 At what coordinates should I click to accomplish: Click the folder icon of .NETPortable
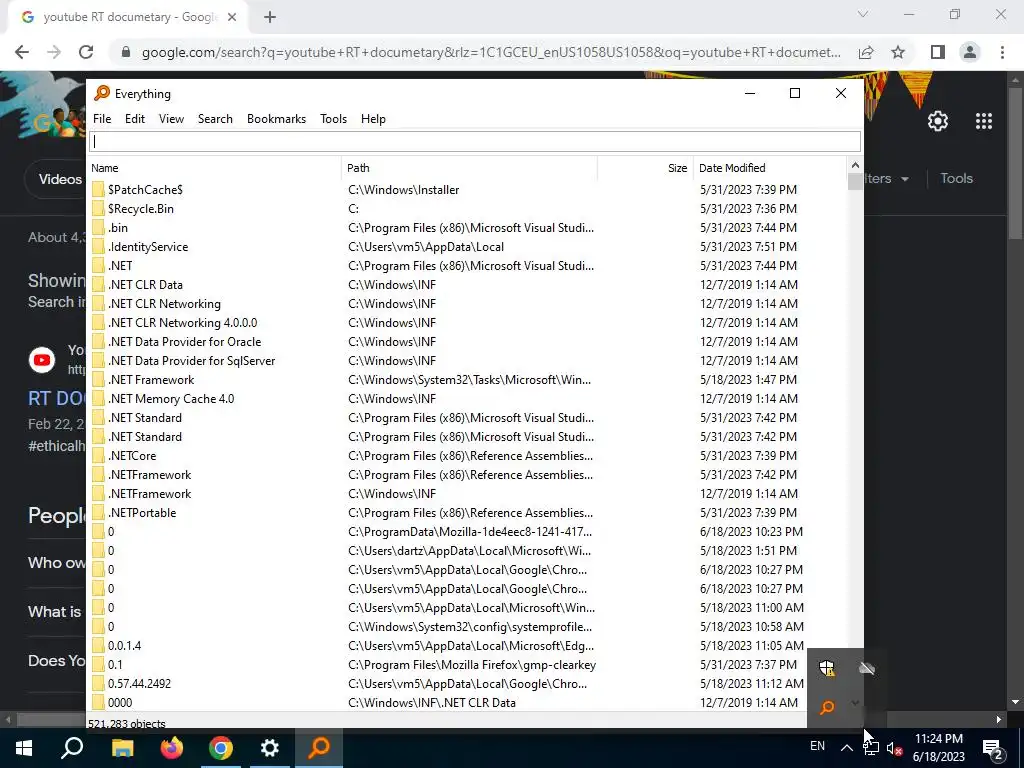pyautogui.click(x=98, y=512)
